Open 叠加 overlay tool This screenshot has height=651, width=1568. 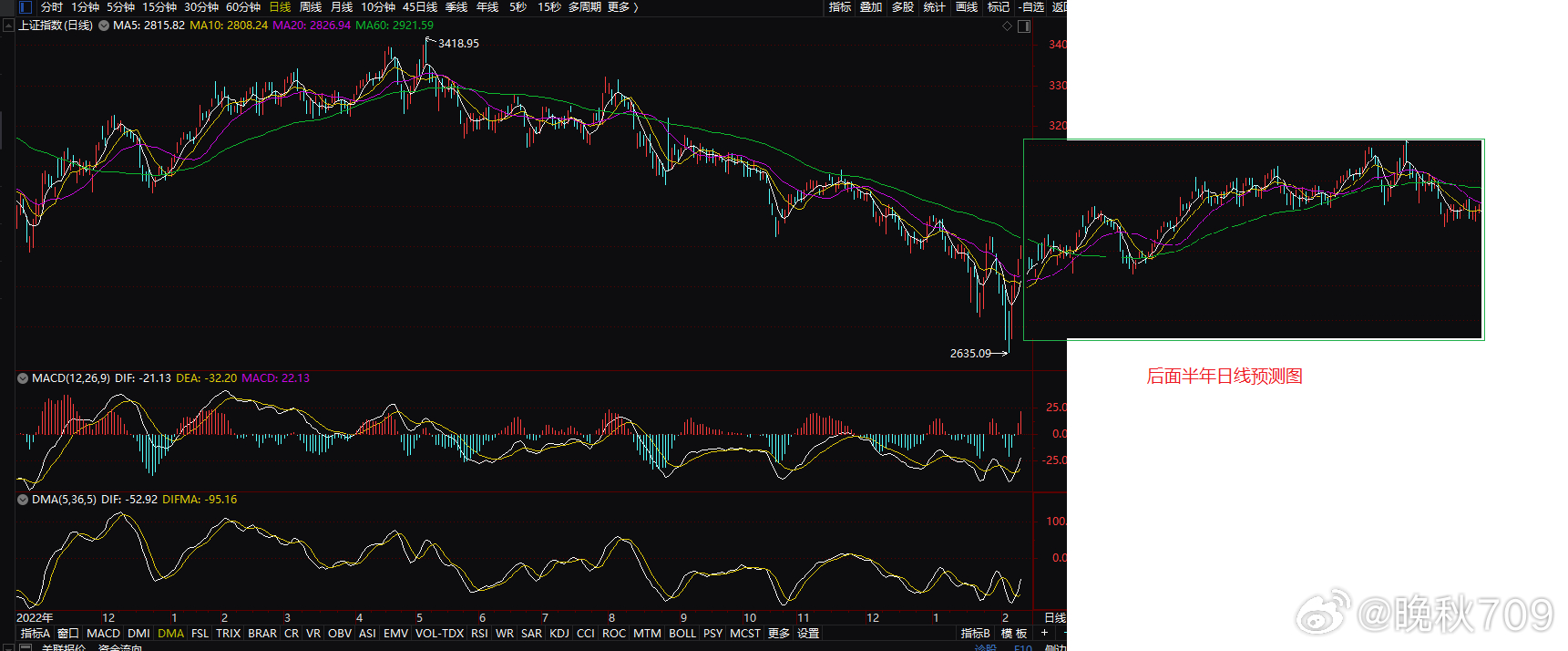(871, 7)
